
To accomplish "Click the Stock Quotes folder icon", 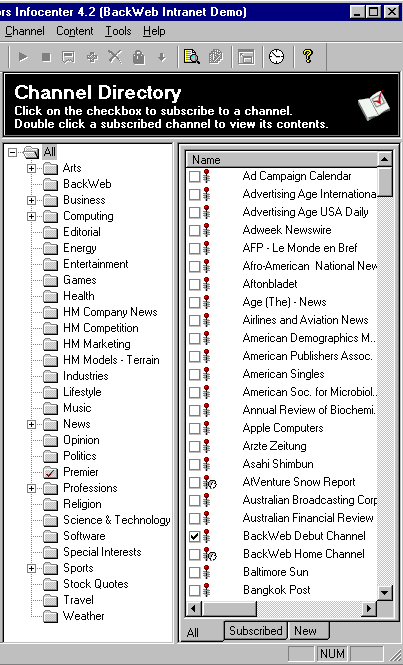I will tap(50, 584).
